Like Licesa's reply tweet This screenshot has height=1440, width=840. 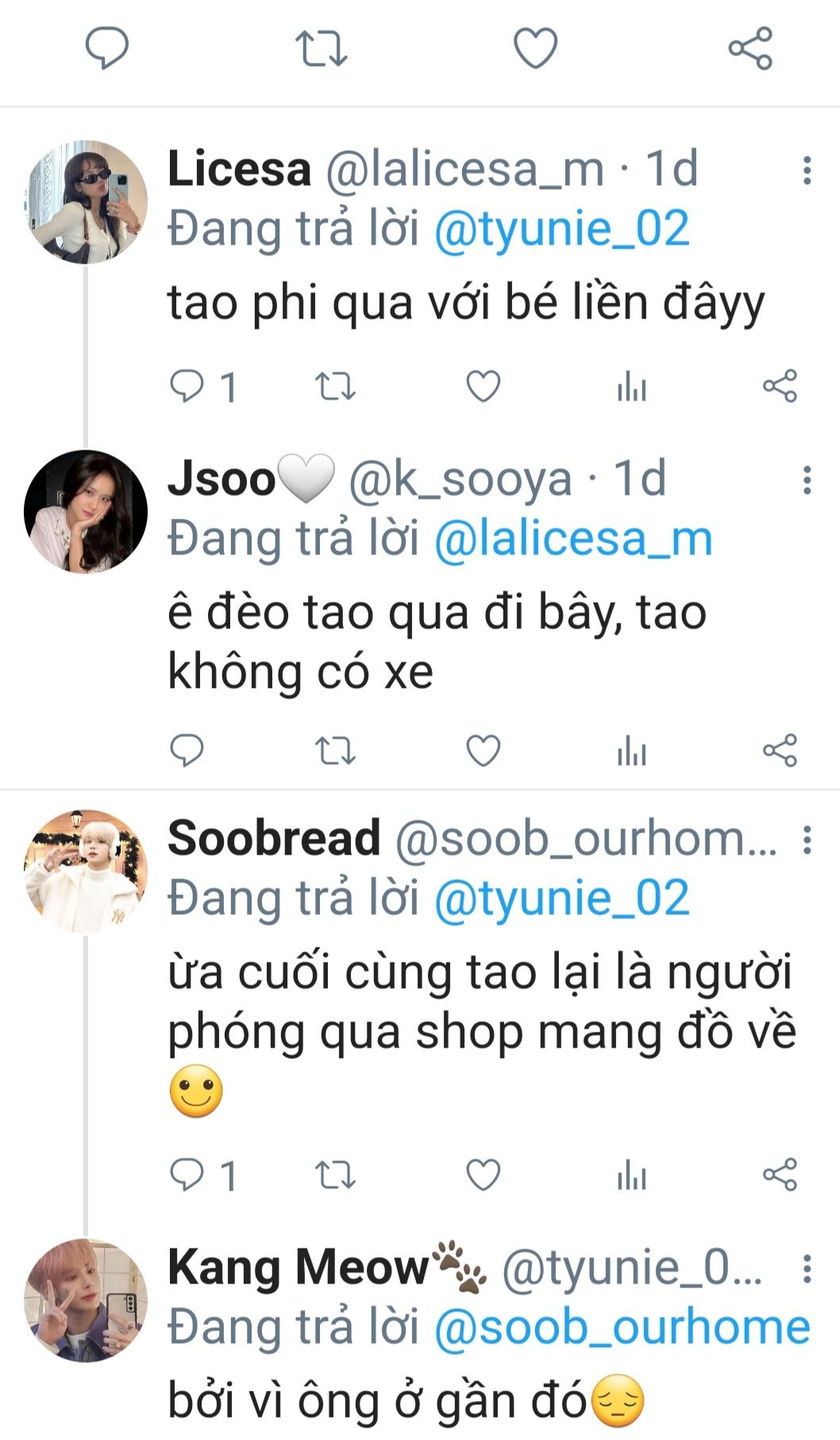(x=483, y=387)
